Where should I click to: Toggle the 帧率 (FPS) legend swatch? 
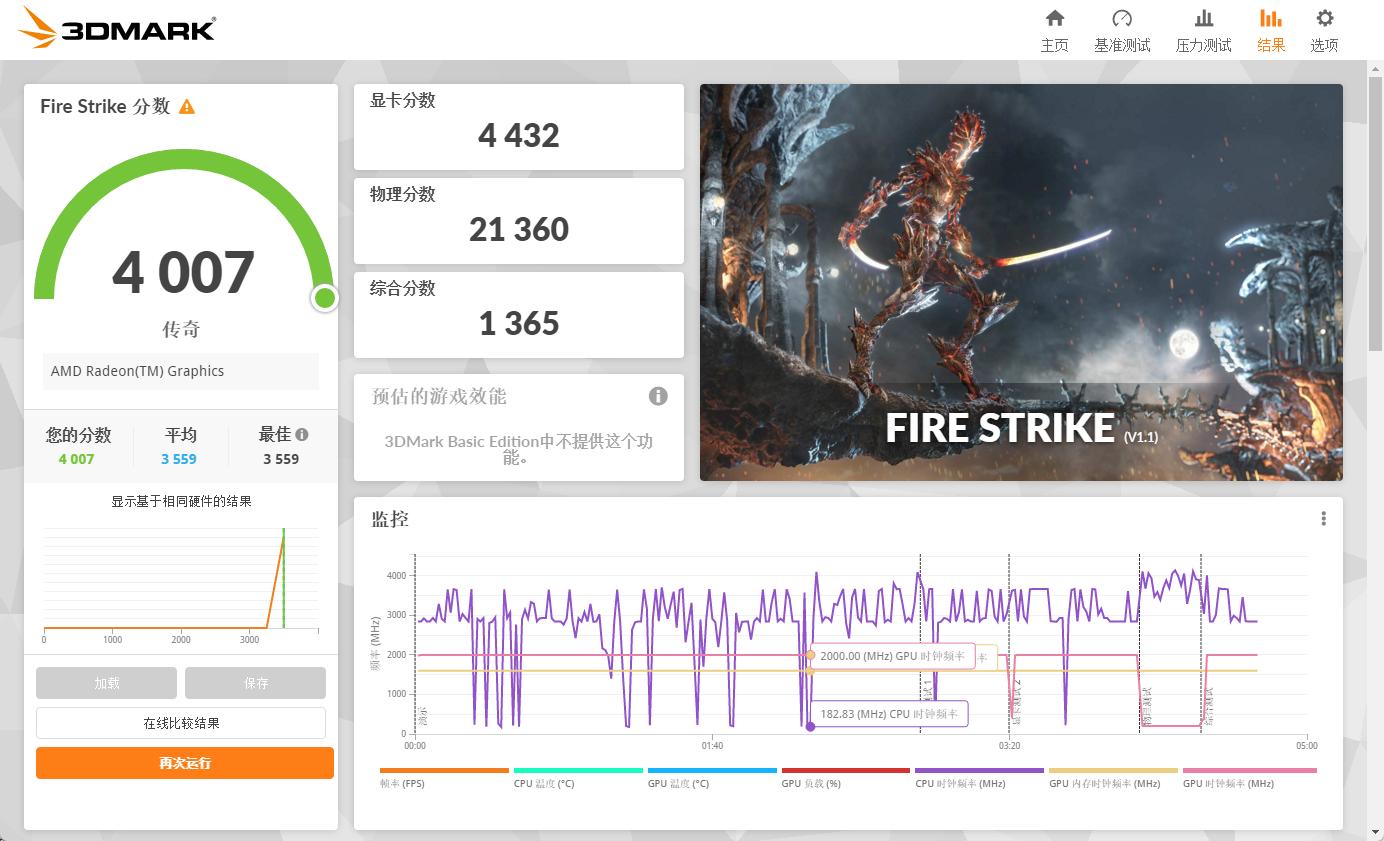pyautogui.click(x=444, y=771)
